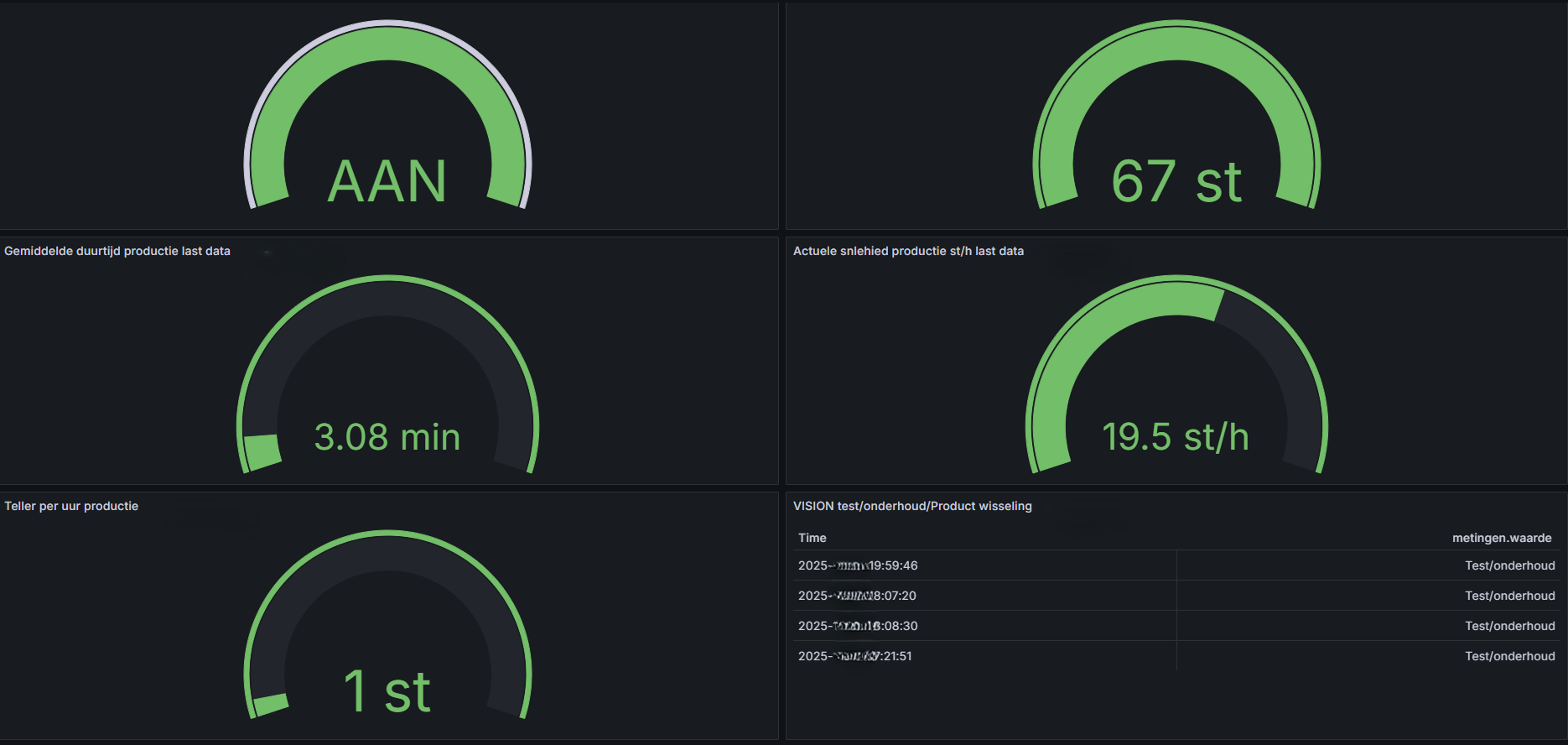Click the green arc of the 67 st gauge
The width and height of the screenshot is (1568, 745).
[1176, 44]
